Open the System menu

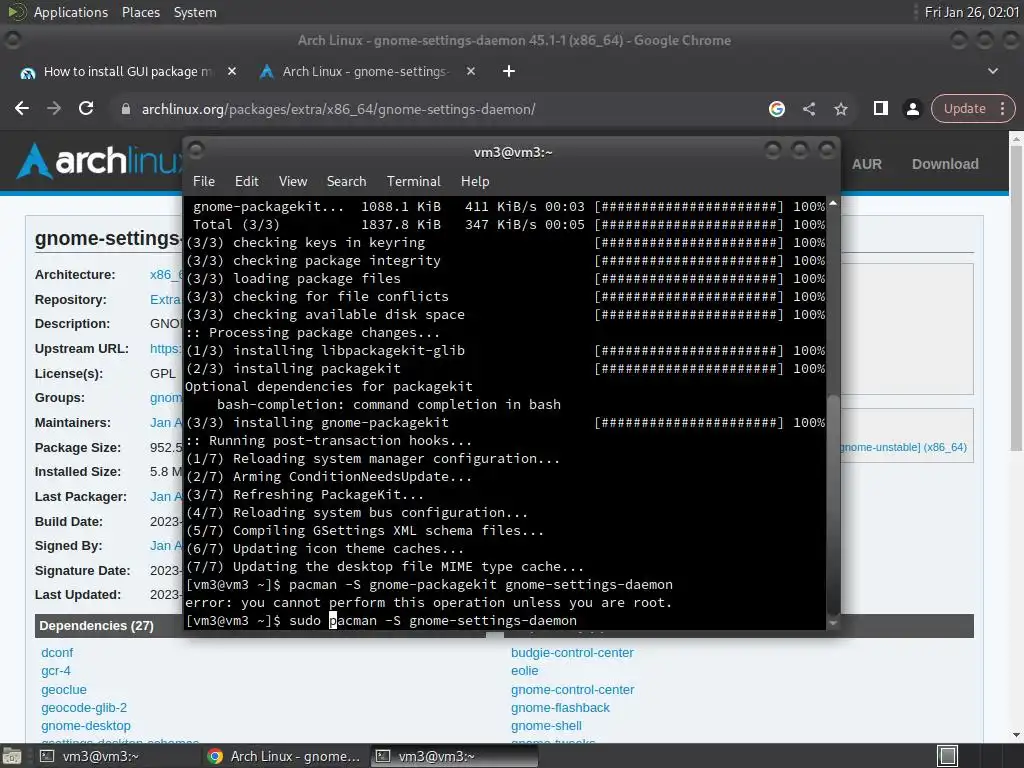tap(195, 12)
